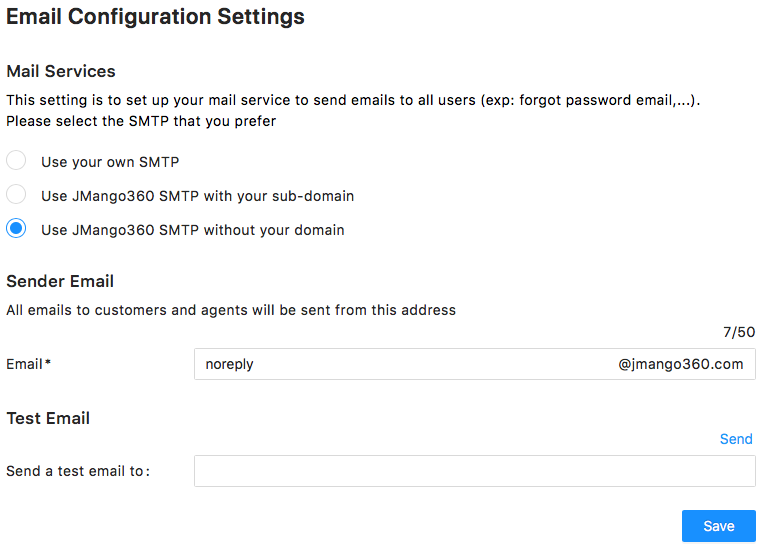The width and height of the screenshot is (760, 546).
Task: Click the 'SMTP with your sub-domain' label text
Action: click(197, 196)
